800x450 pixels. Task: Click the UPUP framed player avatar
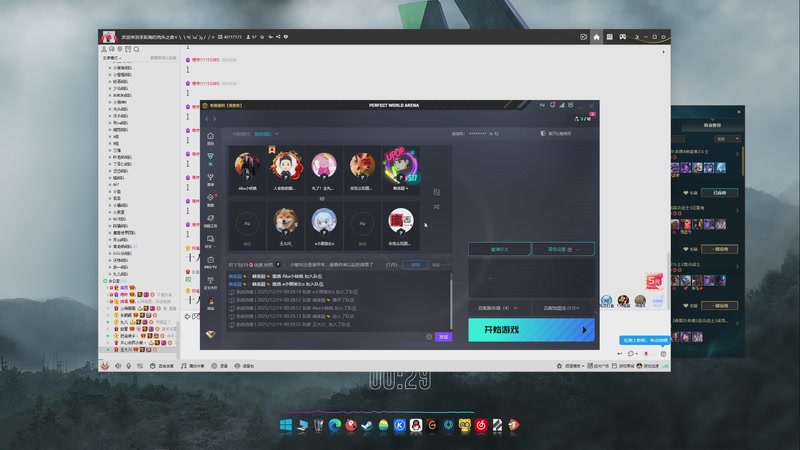(401, 166)
